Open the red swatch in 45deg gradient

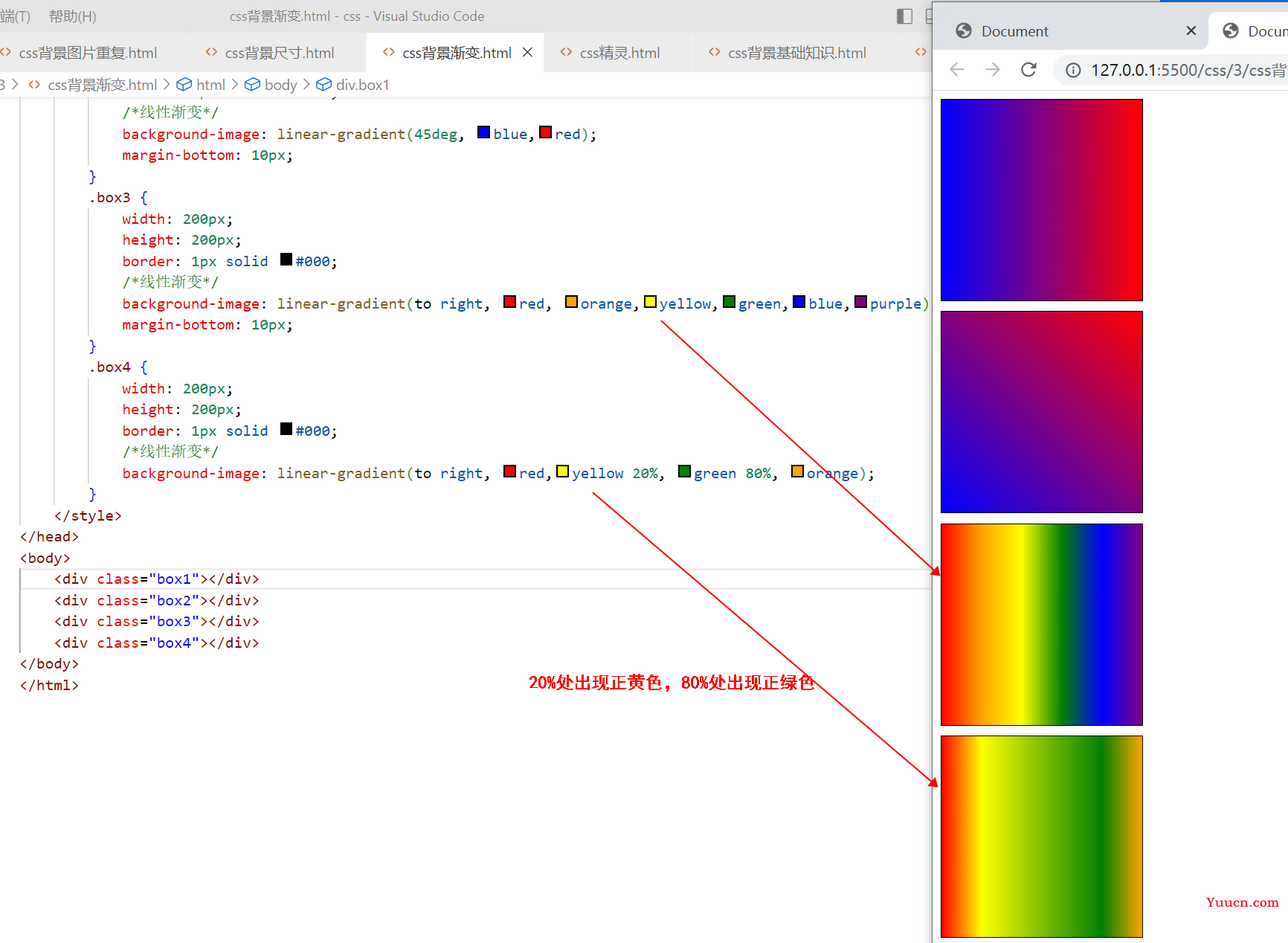tap(545, 132)
